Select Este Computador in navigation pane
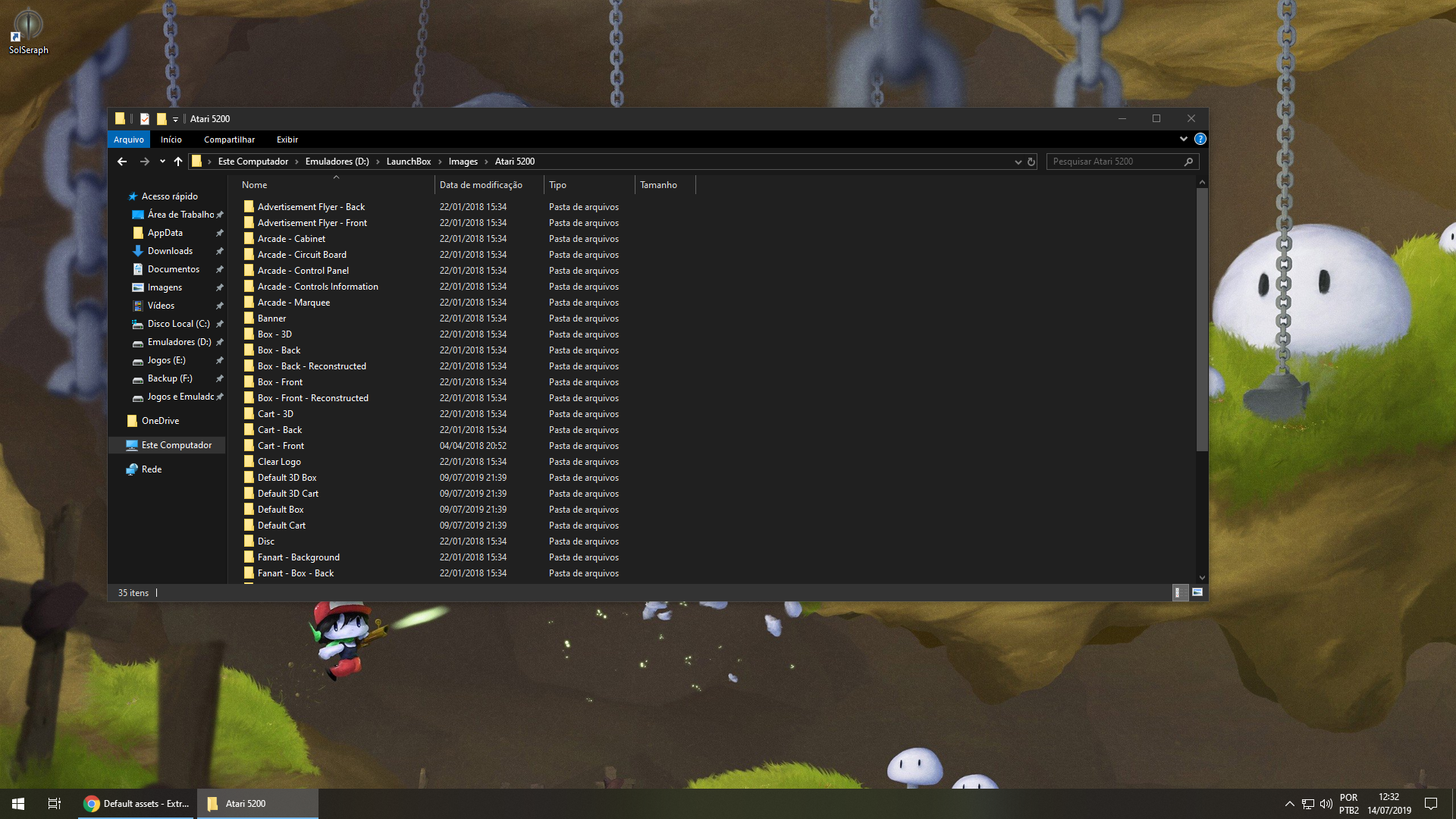This screenshot has height=819, width=1456. tap(176, 445)
